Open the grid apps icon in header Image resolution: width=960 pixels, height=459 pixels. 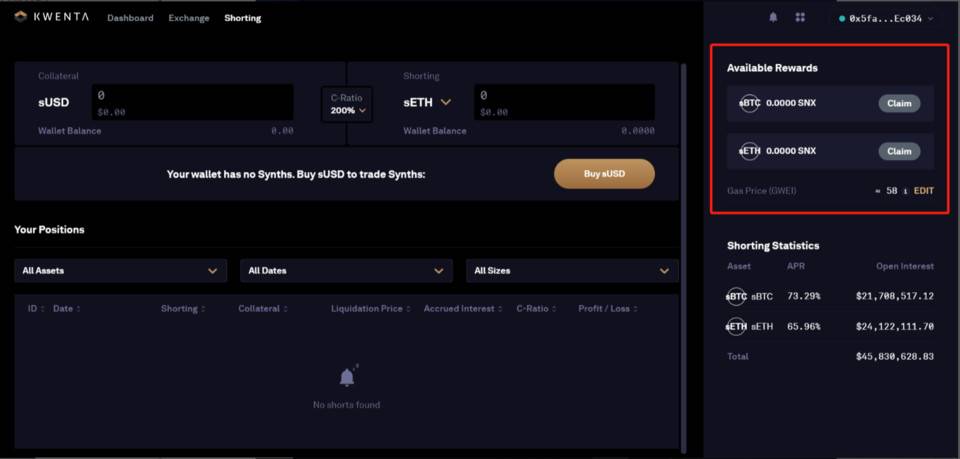[800, 18]
